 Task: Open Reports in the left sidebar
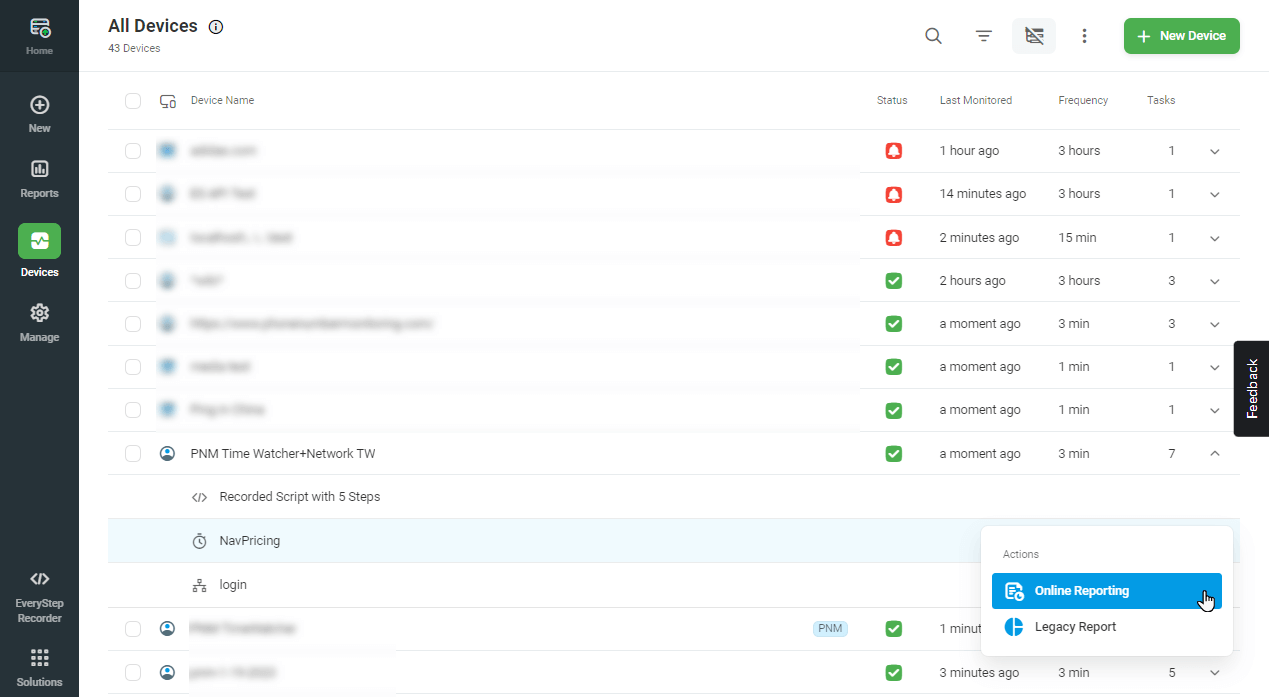[x=39, y=178]
